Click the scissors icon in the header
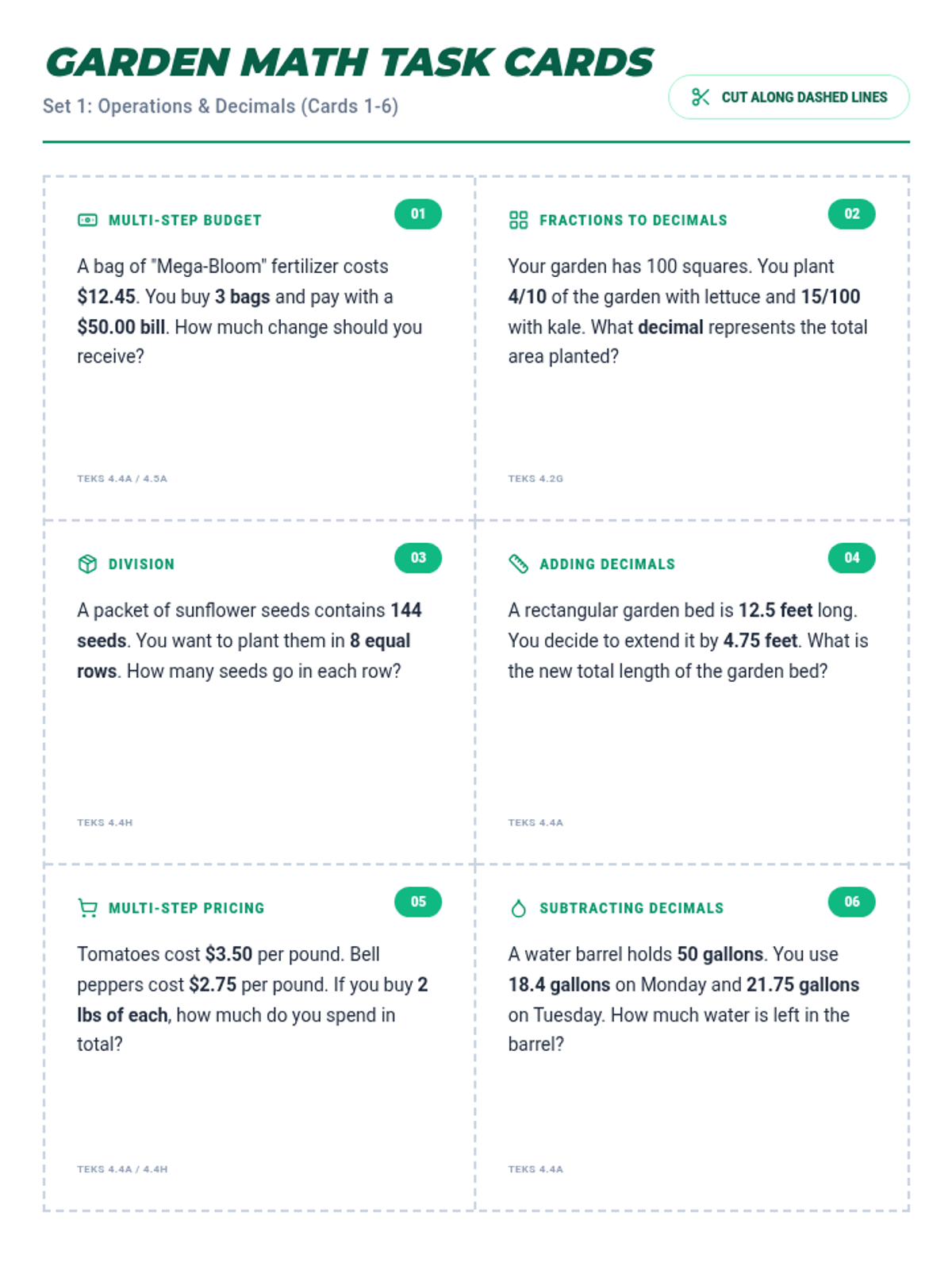952x1270 pixels. 700,97
